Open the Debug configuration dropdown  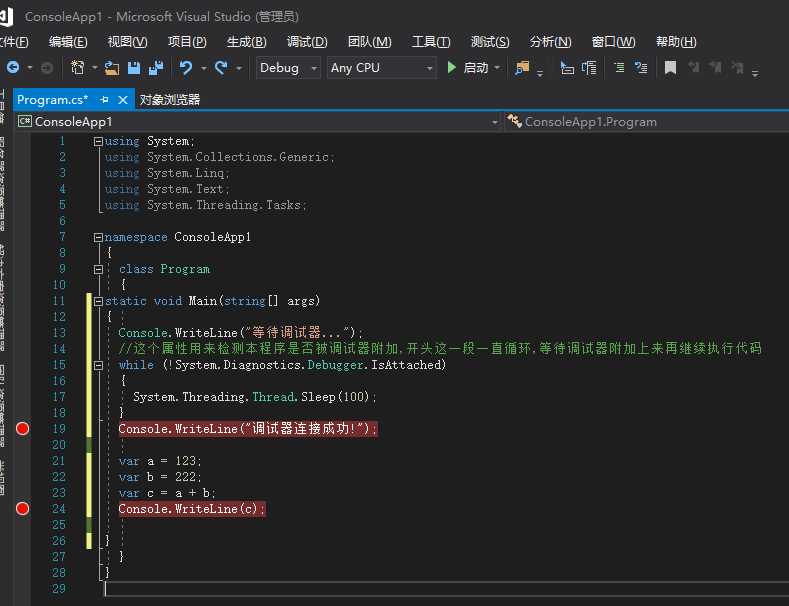[x=288, y=67]
